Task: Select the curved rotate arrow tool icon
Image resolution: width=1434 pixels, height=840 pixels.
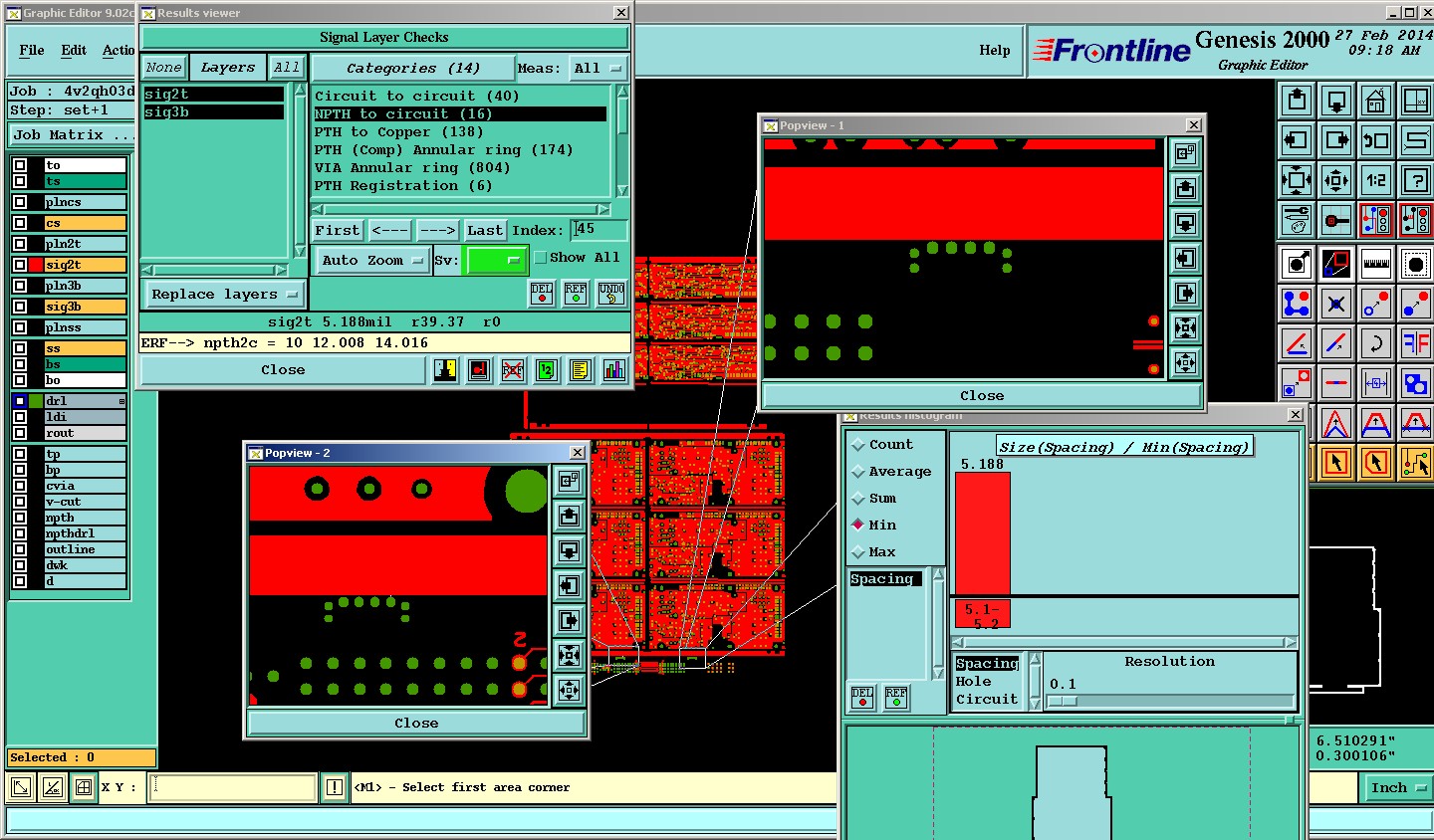Action: click(1376, 344)
